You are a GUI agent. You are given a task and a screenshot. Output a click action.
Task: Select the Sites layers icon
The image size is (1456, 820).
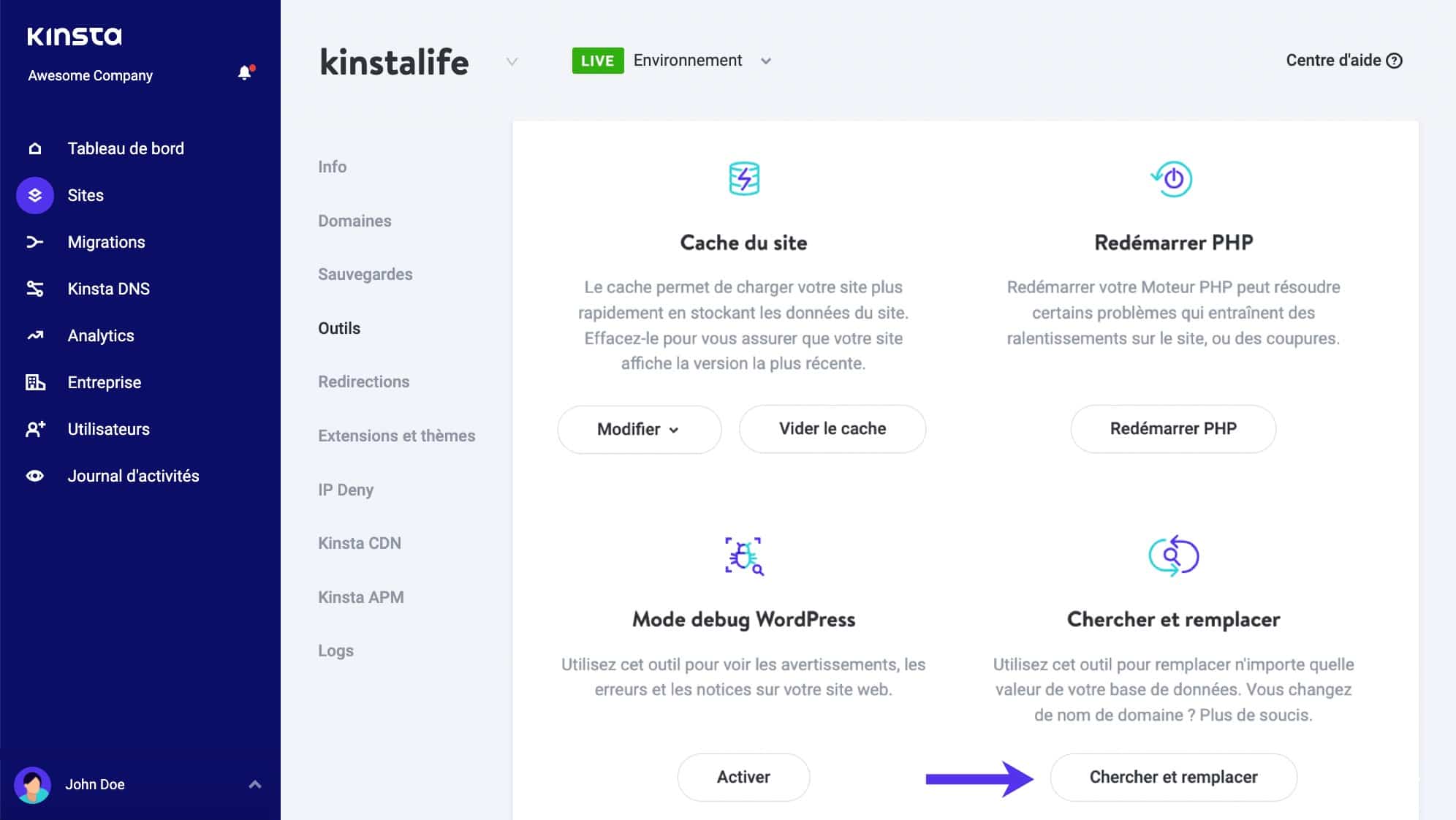pos(34,195)
